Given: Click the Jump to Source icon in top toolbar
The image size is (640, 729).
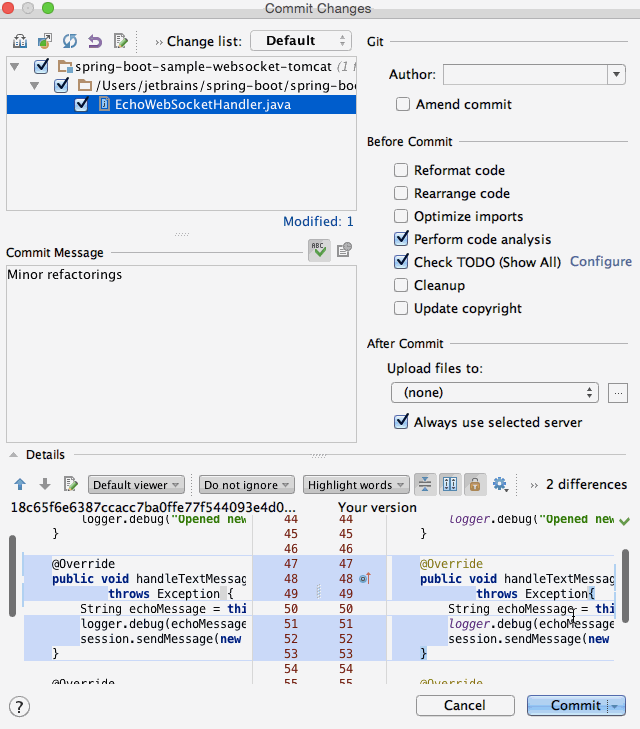Looking at the screenshot, I should (120, 41).
